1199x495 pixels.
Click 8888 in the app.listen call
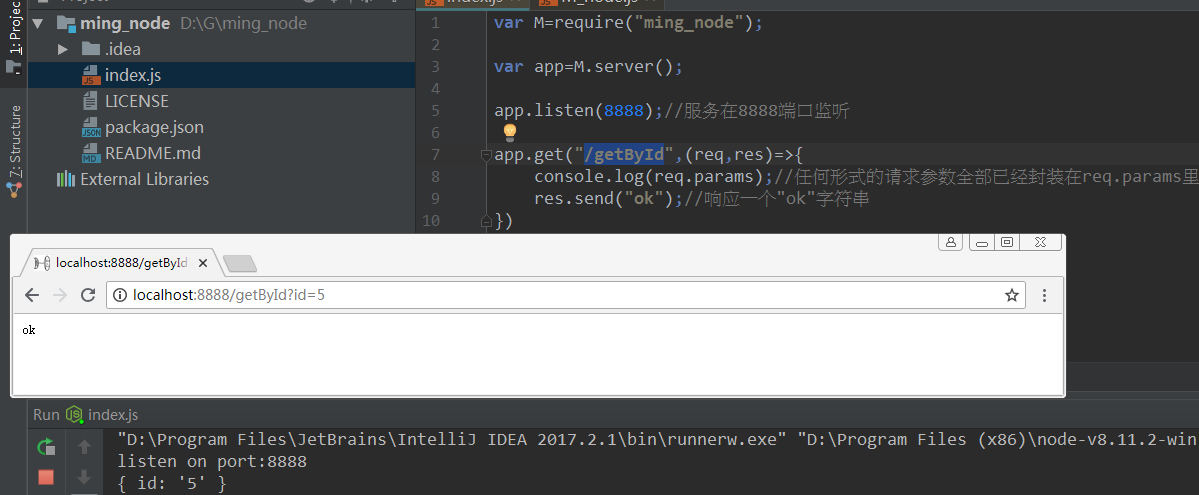coord(624,111)
